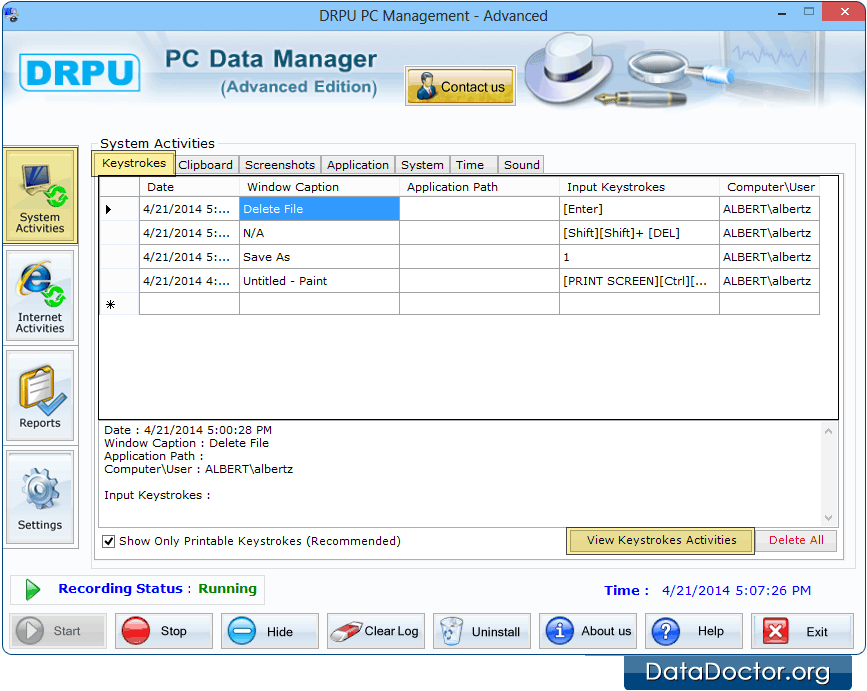Viewport: 867px width, 691px height.
Task: Select the Untitled - Paint row cell
Action: tap(319, 281)
